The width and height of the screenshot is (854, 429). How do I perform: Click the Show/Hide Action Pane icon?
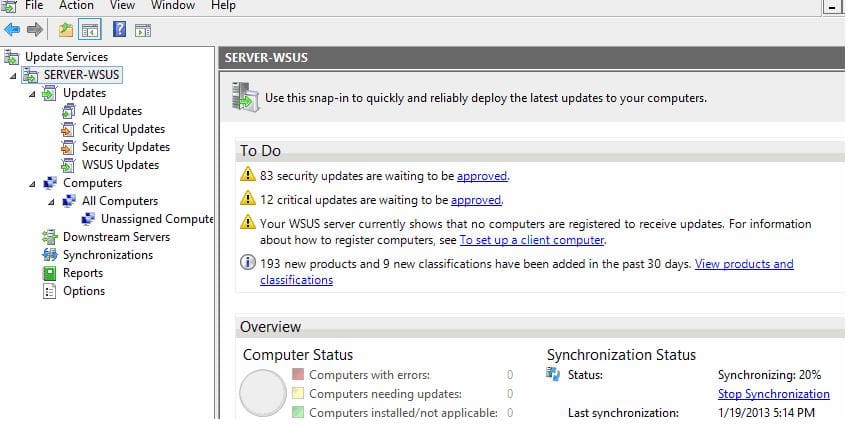pyautogui.click(x=142, y=30)
